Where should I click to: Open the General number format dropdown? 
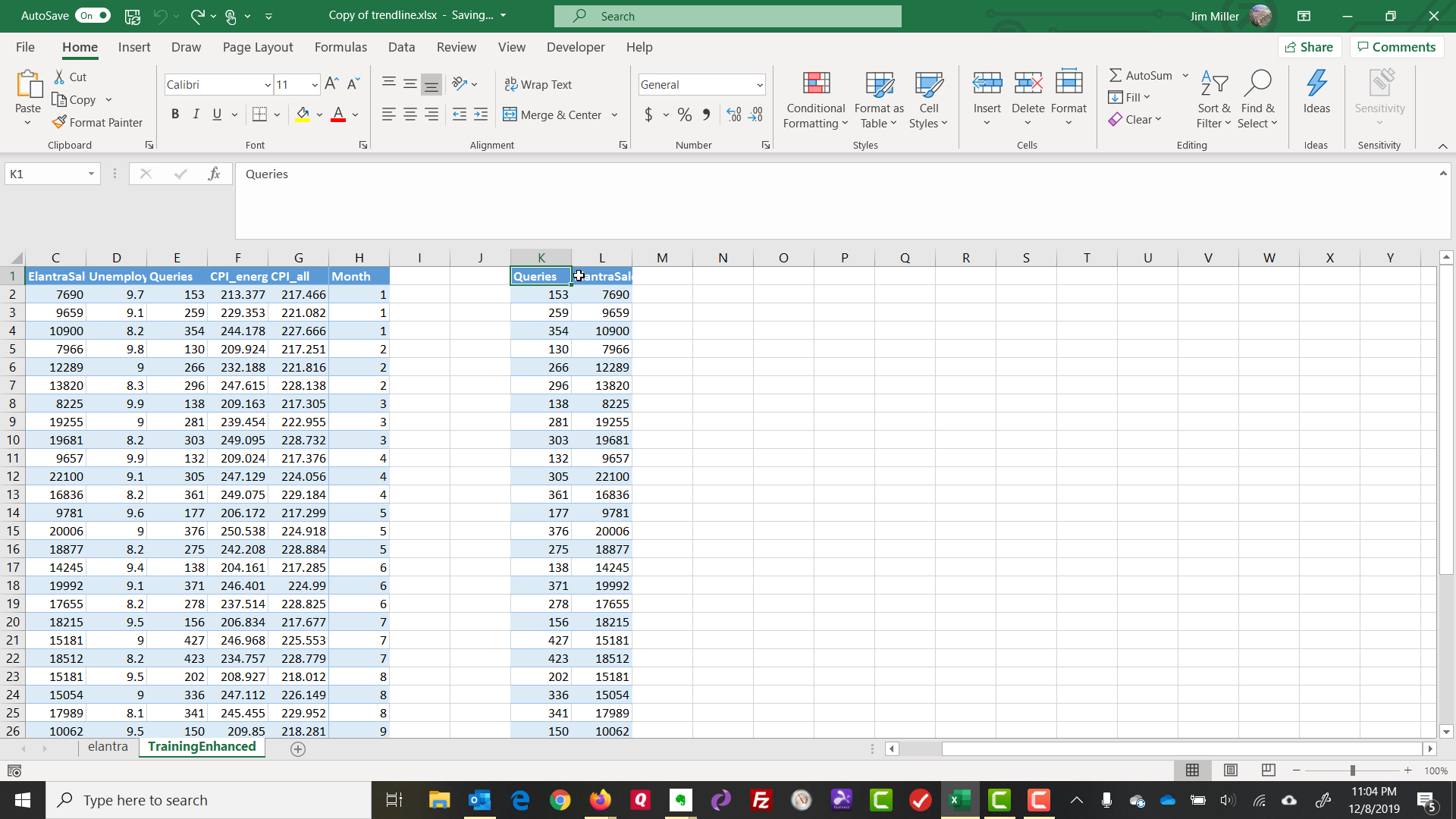759,85
